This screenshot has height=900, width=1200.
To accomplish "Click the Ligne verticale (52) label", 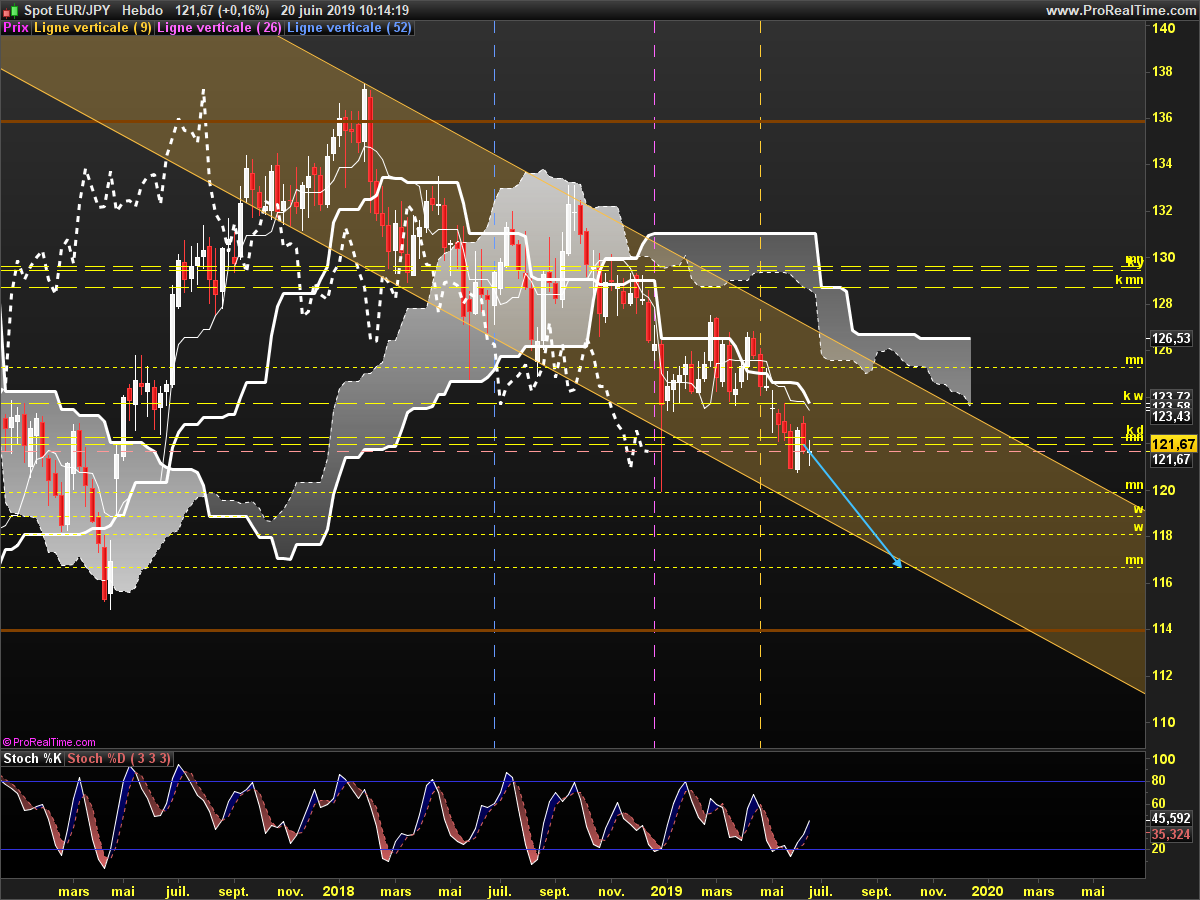I will point(348,28).
